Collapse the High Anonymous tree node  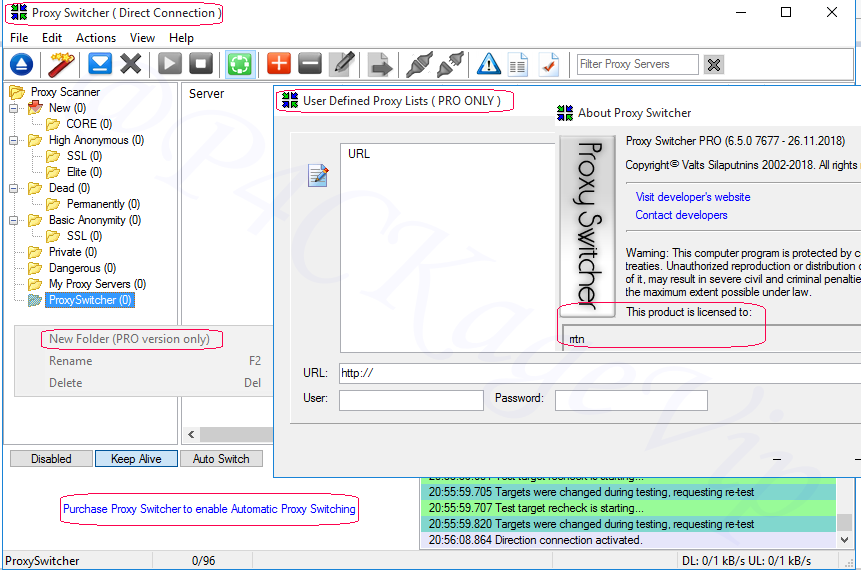pos(14,141)
